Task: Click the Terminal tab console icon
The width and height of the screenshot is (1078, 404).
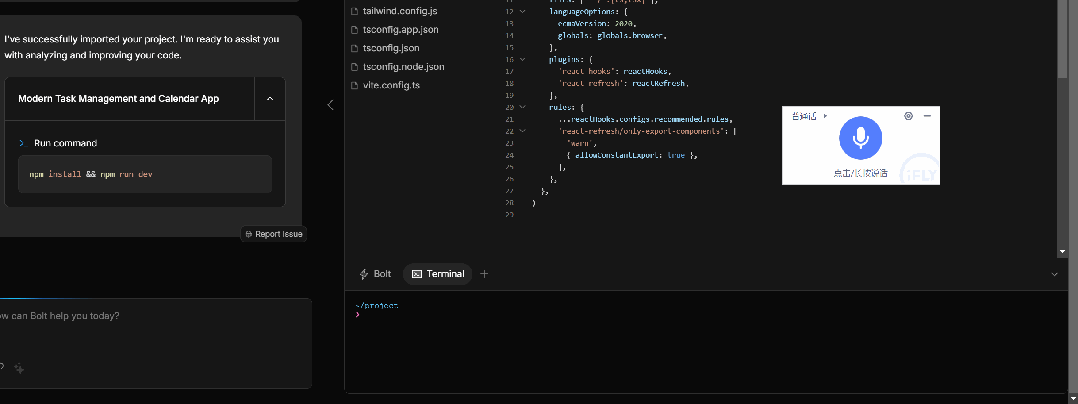Action: click(x=417, y=273)
